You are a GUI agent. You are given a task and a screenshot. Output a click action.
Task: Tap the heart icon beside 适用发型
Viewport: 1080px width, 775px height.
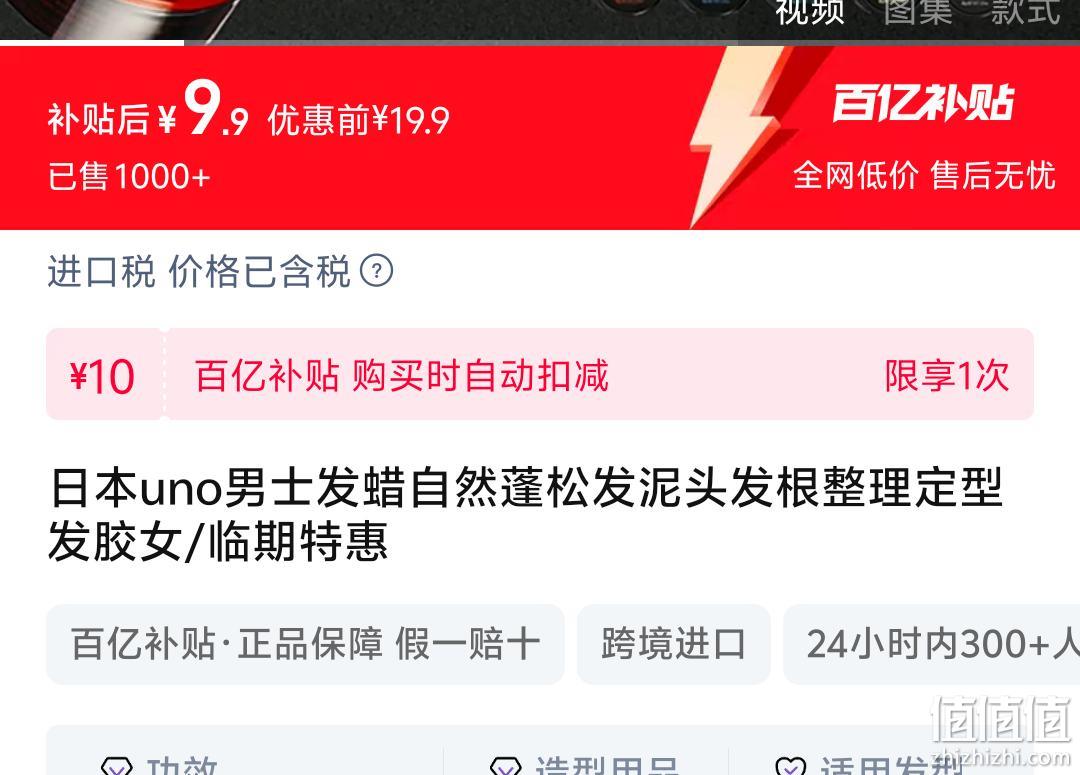pos(790,766)
